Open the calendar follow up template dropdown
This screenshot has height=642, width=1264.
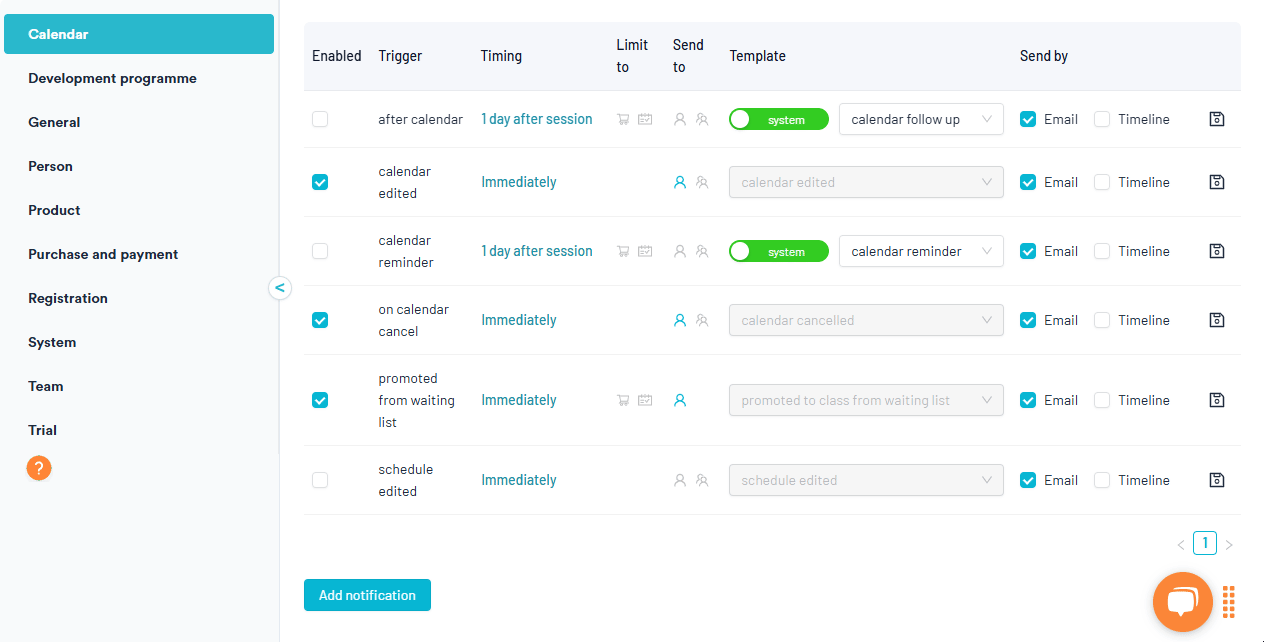tap(920, 119)
